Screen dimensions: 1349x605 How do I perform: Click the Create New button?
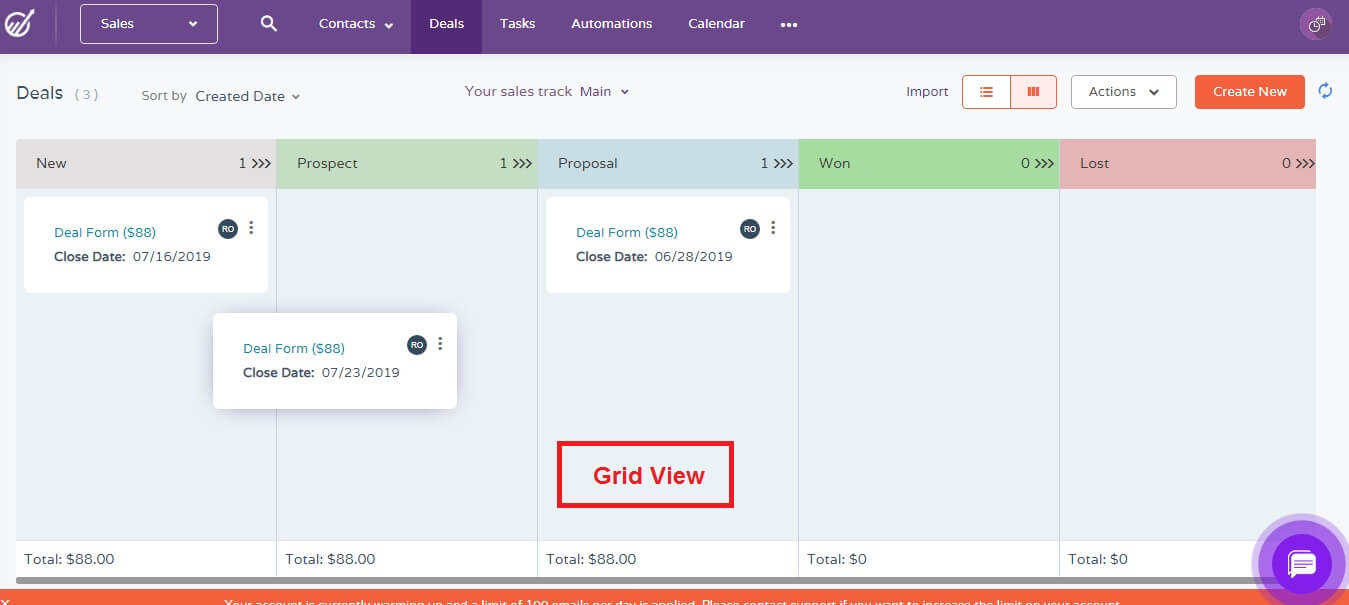(x=1249, y=92)
